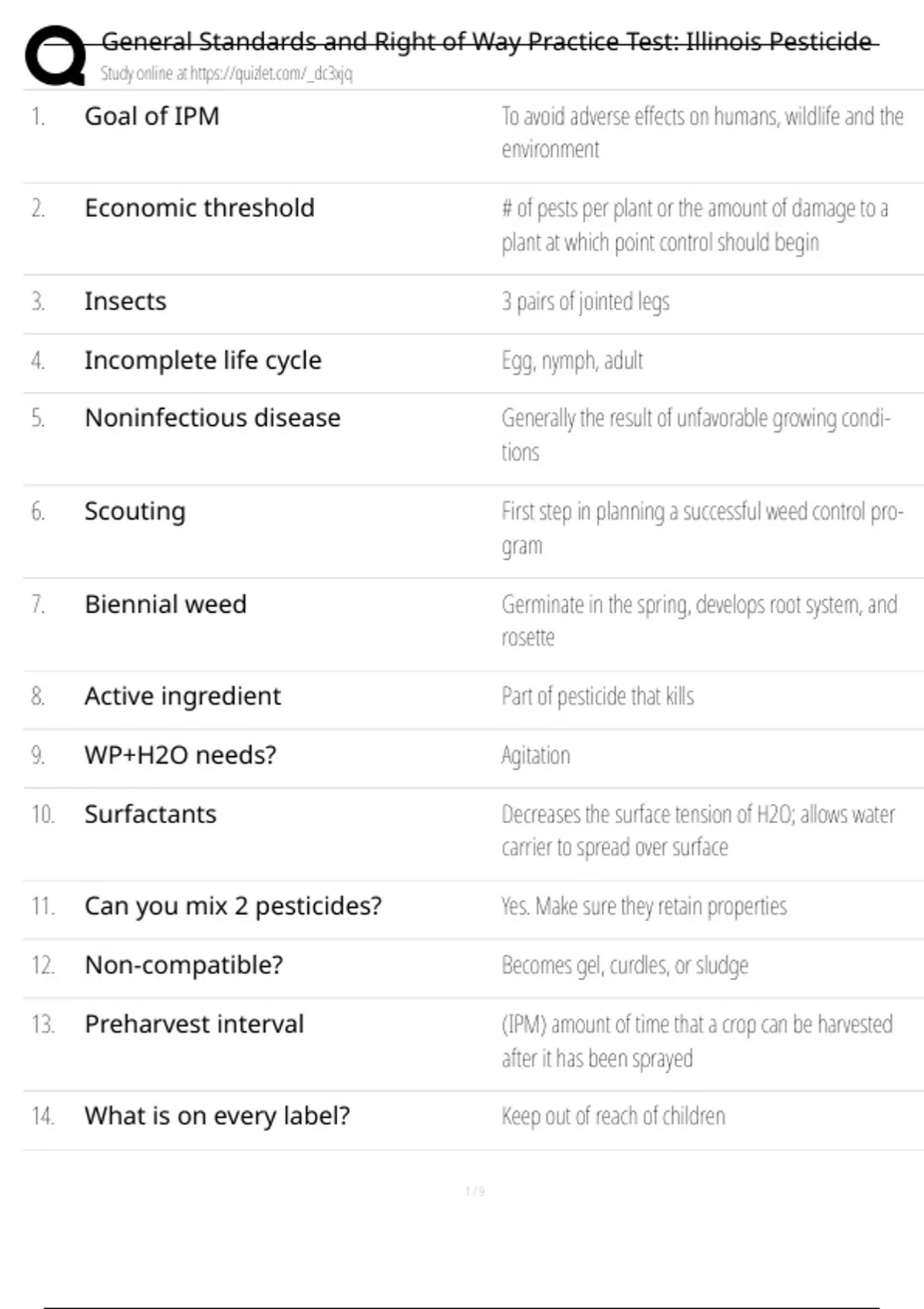Click the '1 / 9' page number indicator
Screen dimensions: 924x1309
coord(475,1192)
